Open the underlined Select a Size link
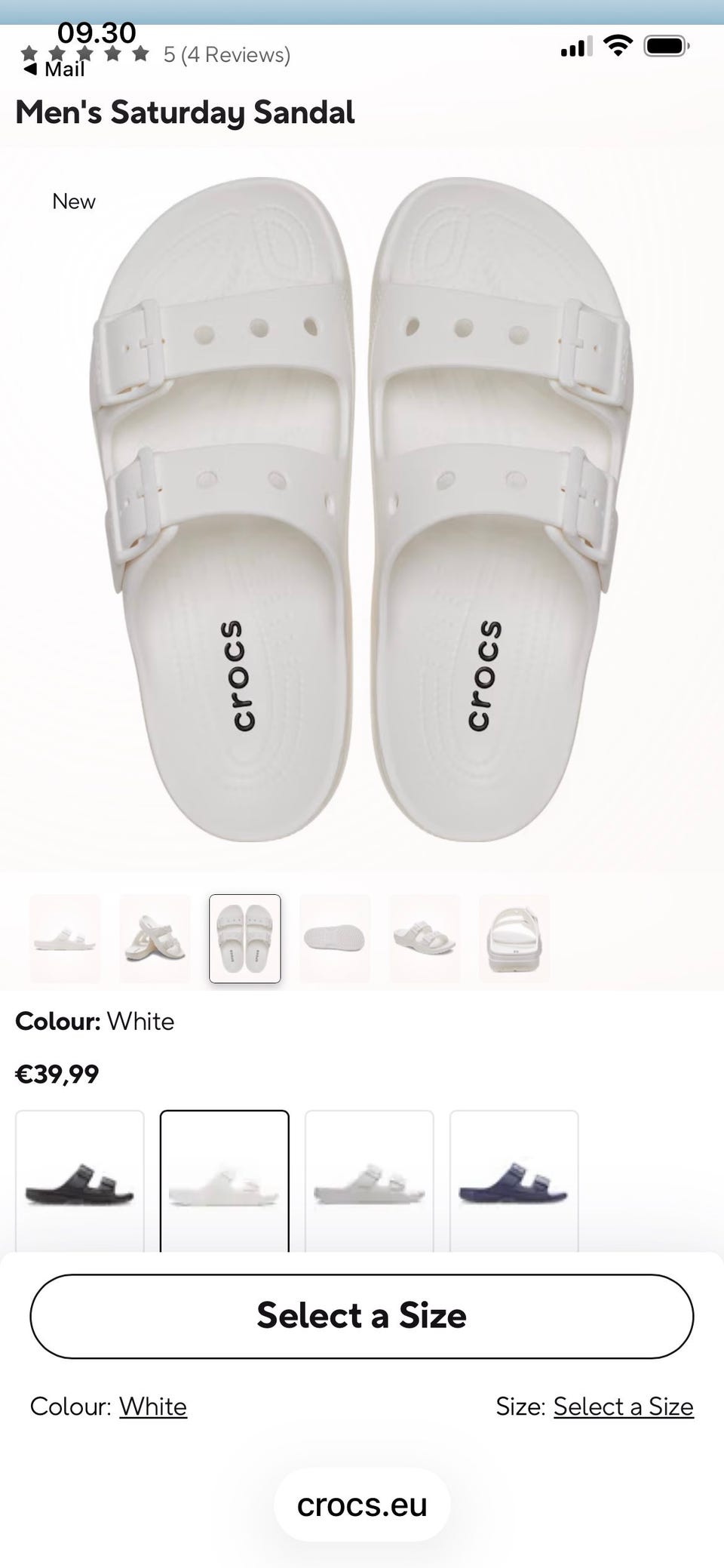The image size is (724, 1568). pyautogui.click(x=624, y=1407)
